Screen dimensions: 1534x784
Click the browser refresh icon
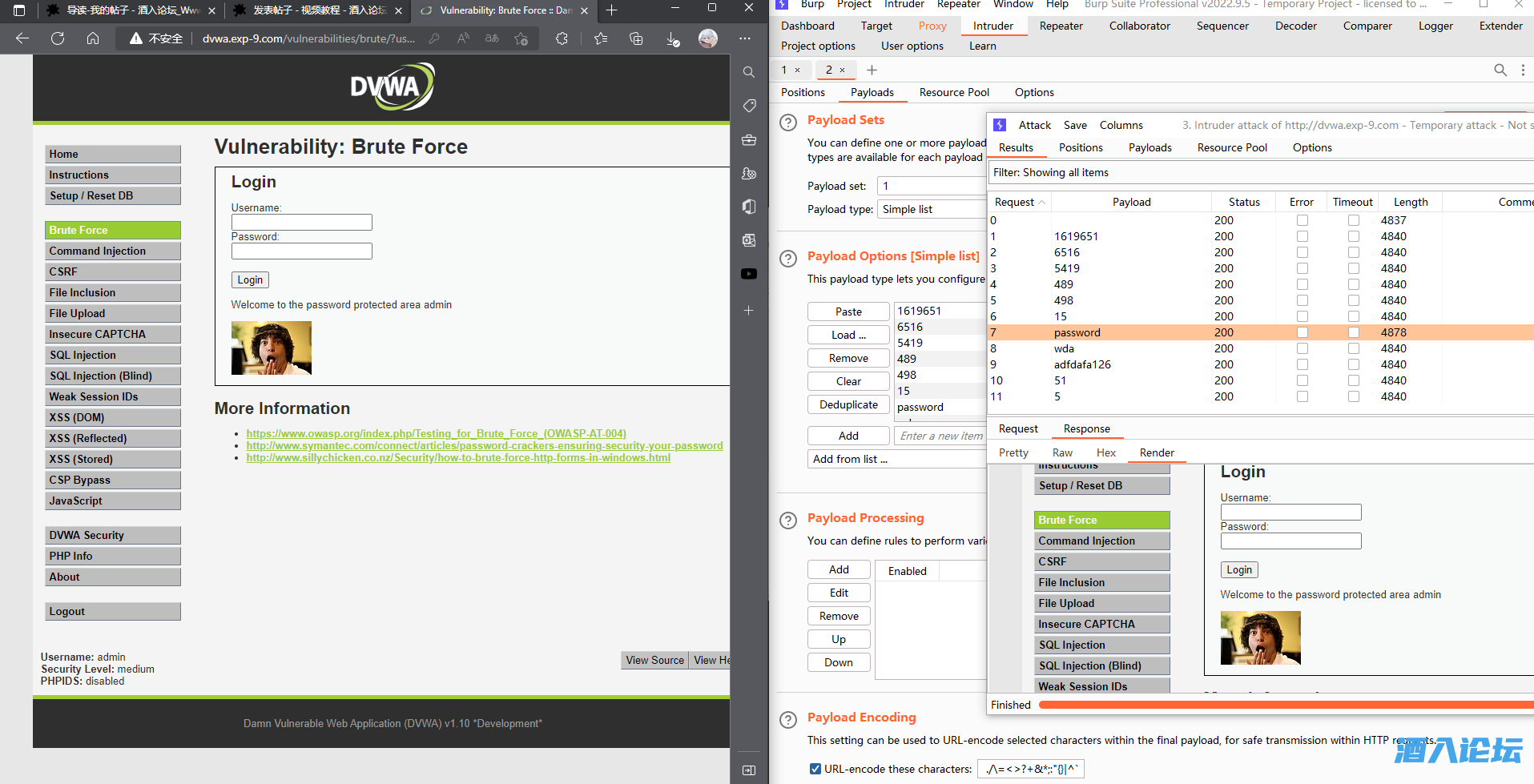coord(58,38)
